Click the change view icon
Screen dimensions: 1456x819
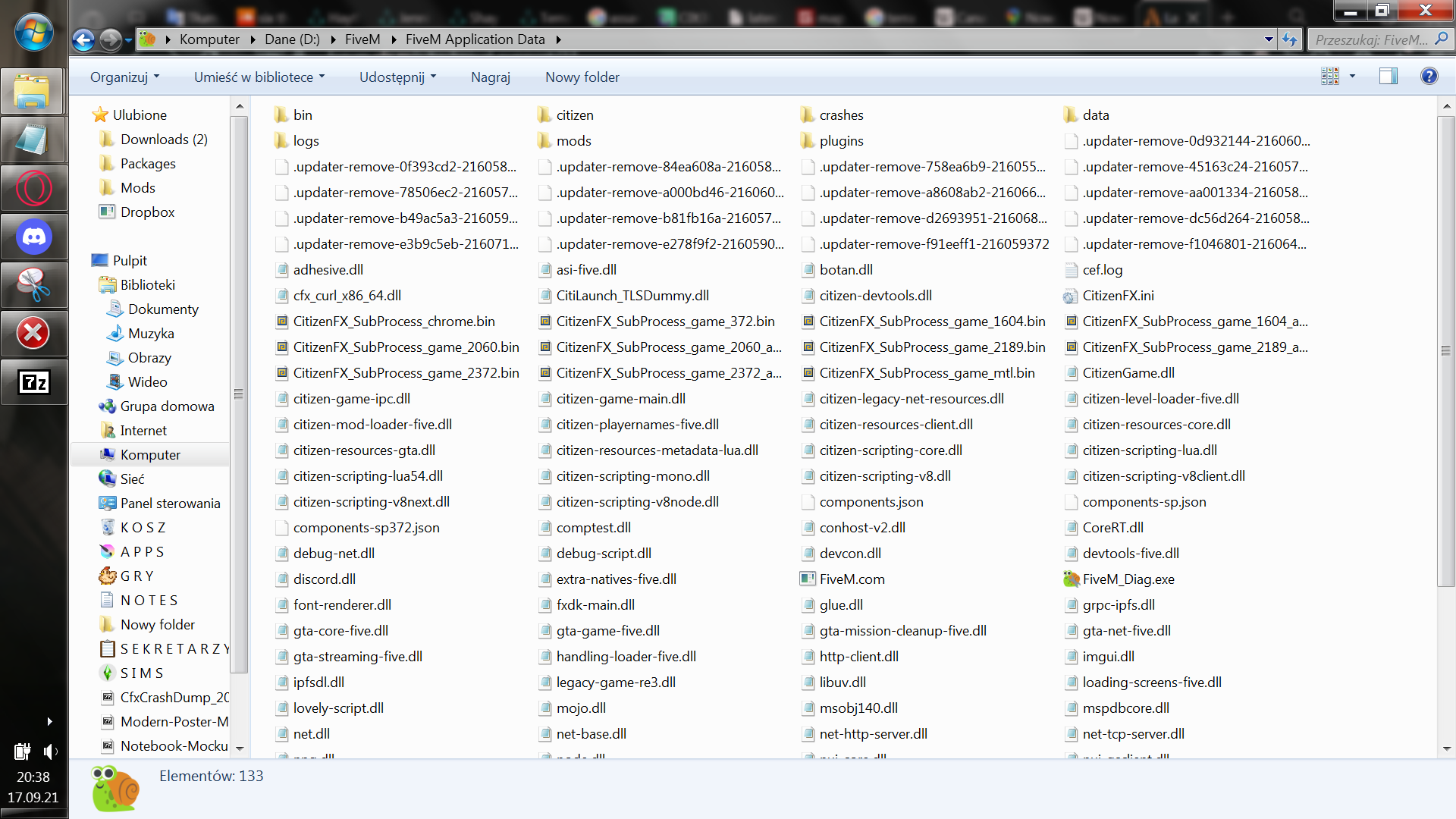[x=1330, y=76]
